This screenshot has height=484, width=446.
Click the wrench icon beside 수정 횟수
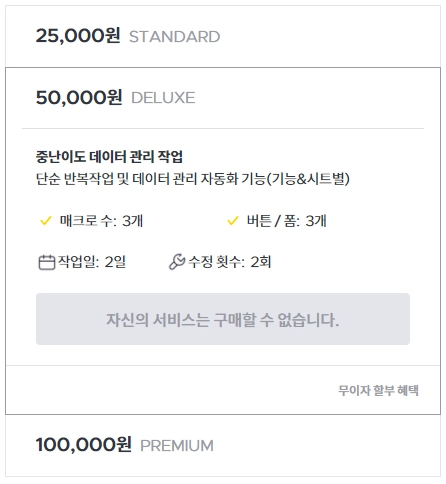click(177, 262)
